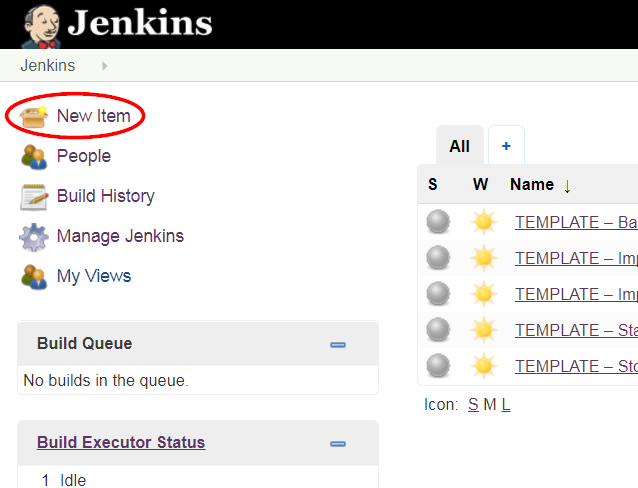The width and height of the screenshot is (638, 488).
Task: Click the Manage Jenkins gear icon
Action: pyautogui.click(x=34, y=237)
